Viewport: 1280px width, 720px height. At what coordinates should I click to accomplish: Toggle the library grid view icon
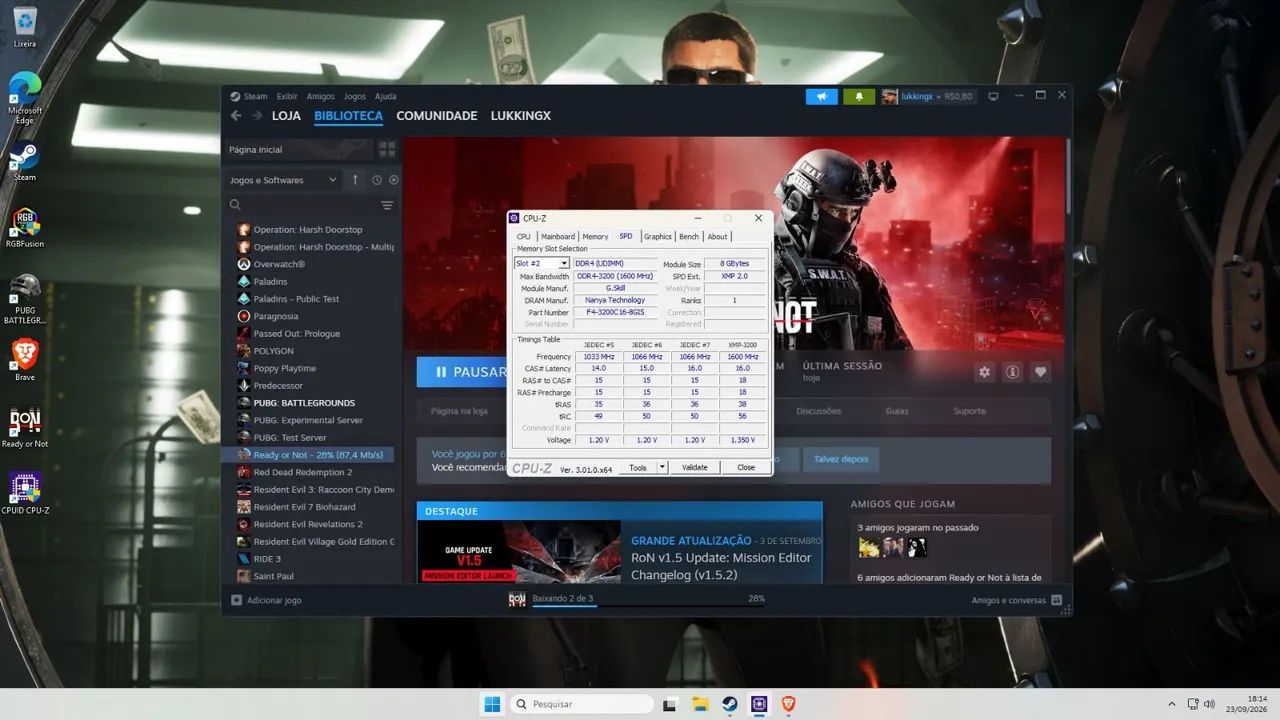[387, 149]
